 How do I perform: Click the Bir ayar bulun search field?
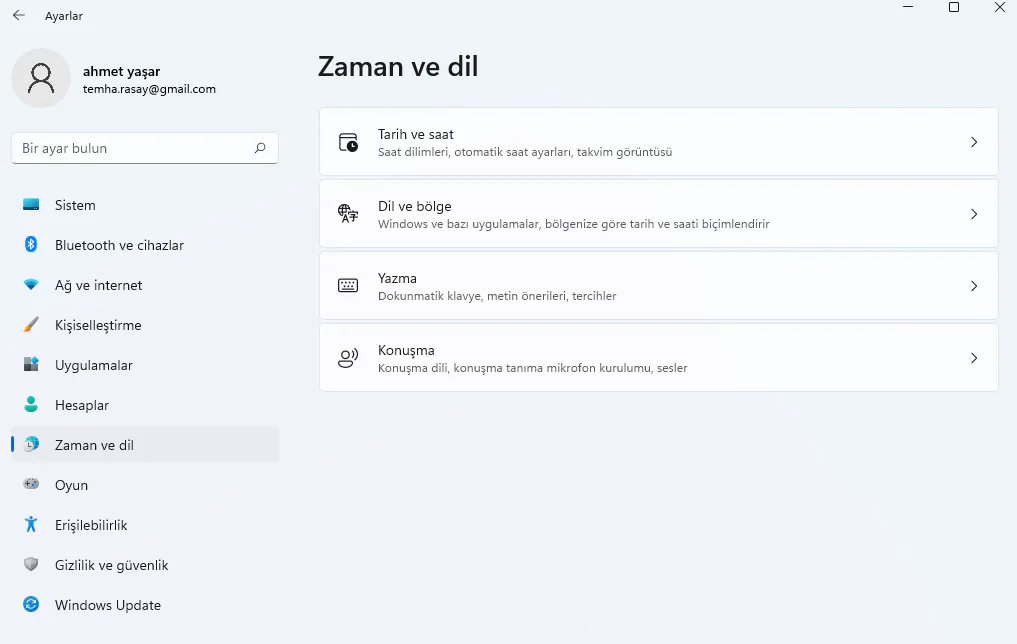[144, 147]
